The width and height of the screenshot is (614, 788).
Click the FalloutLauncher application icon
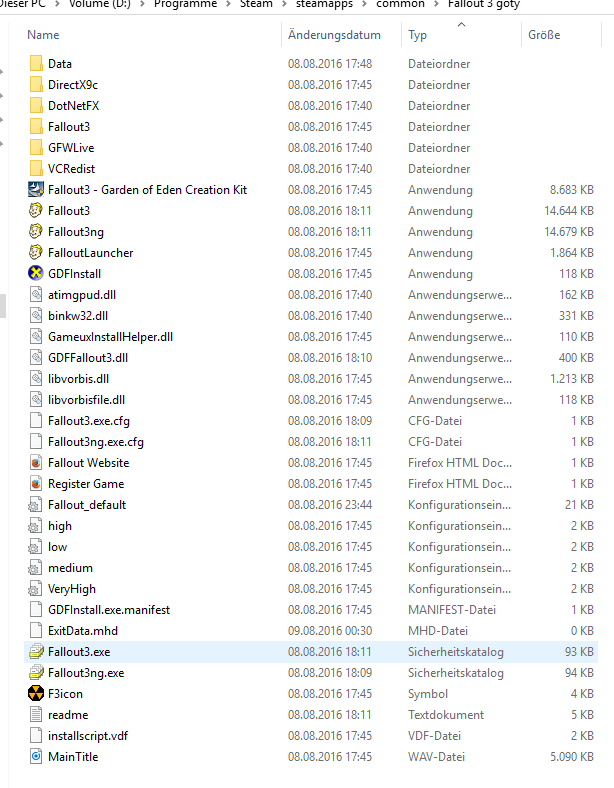click(36, 253)
